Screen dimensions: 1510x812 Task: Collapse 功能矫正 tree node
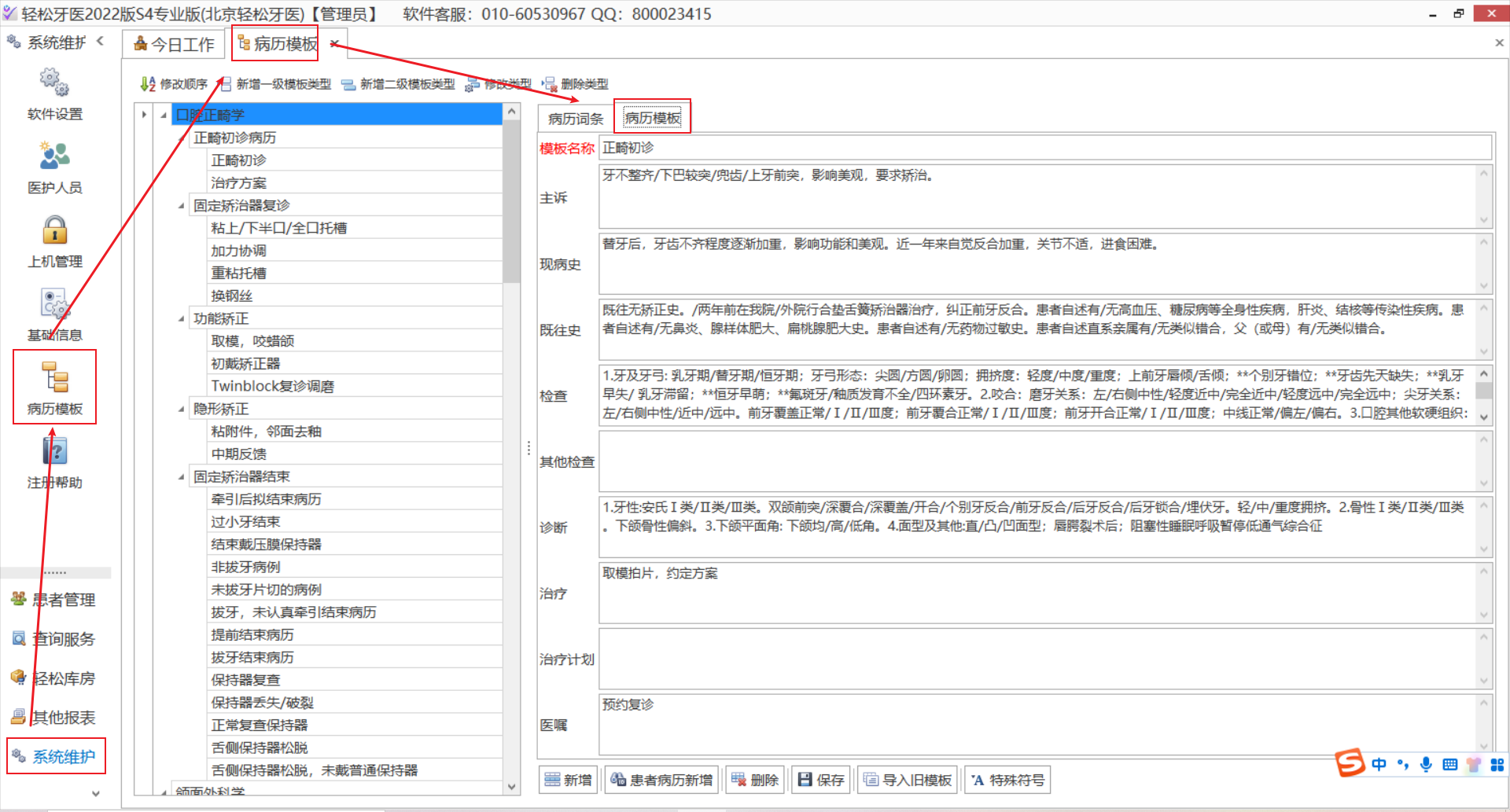(182, 319)
